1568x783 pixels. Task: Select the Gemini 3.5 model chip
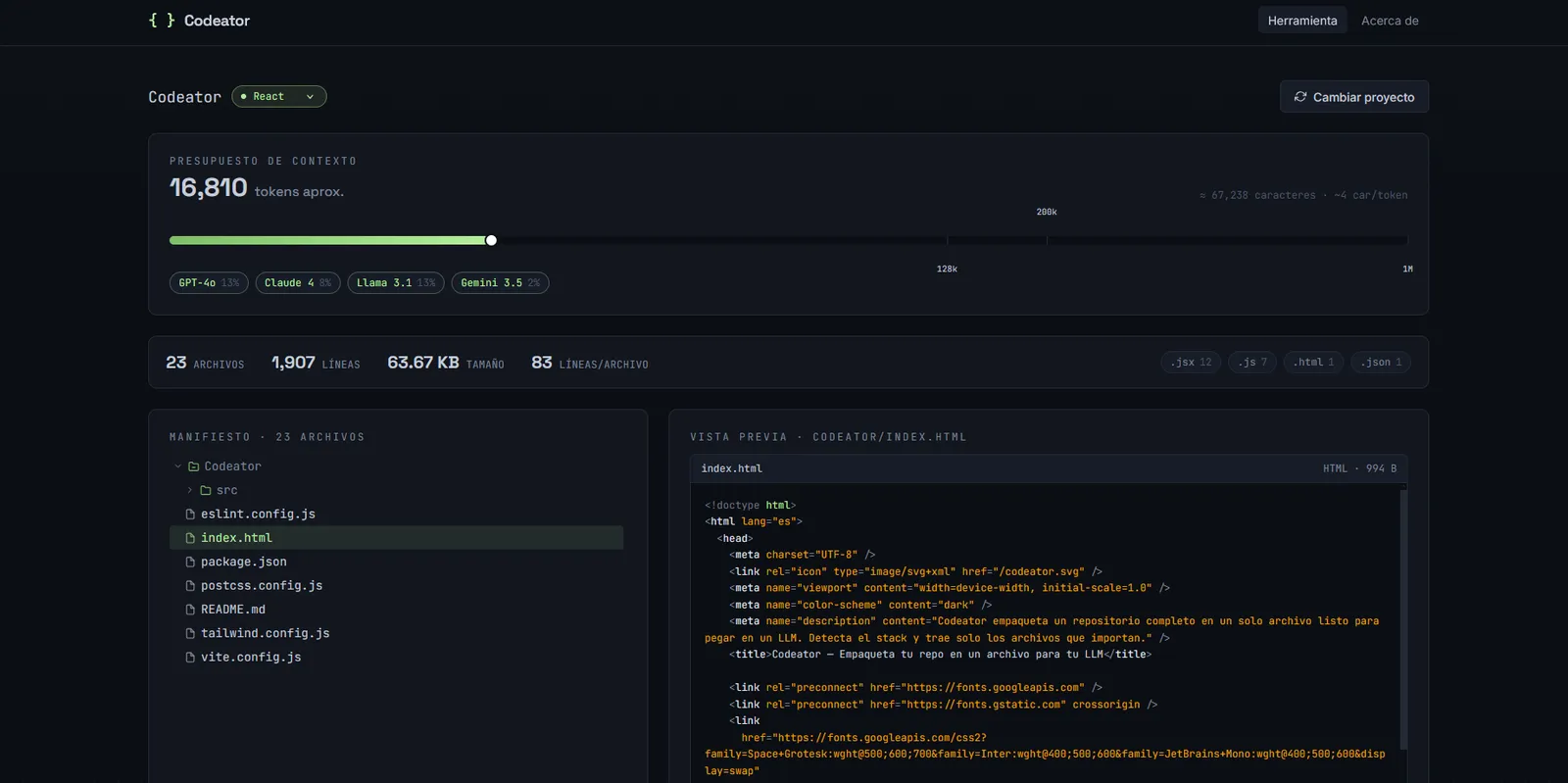(500, 282)
